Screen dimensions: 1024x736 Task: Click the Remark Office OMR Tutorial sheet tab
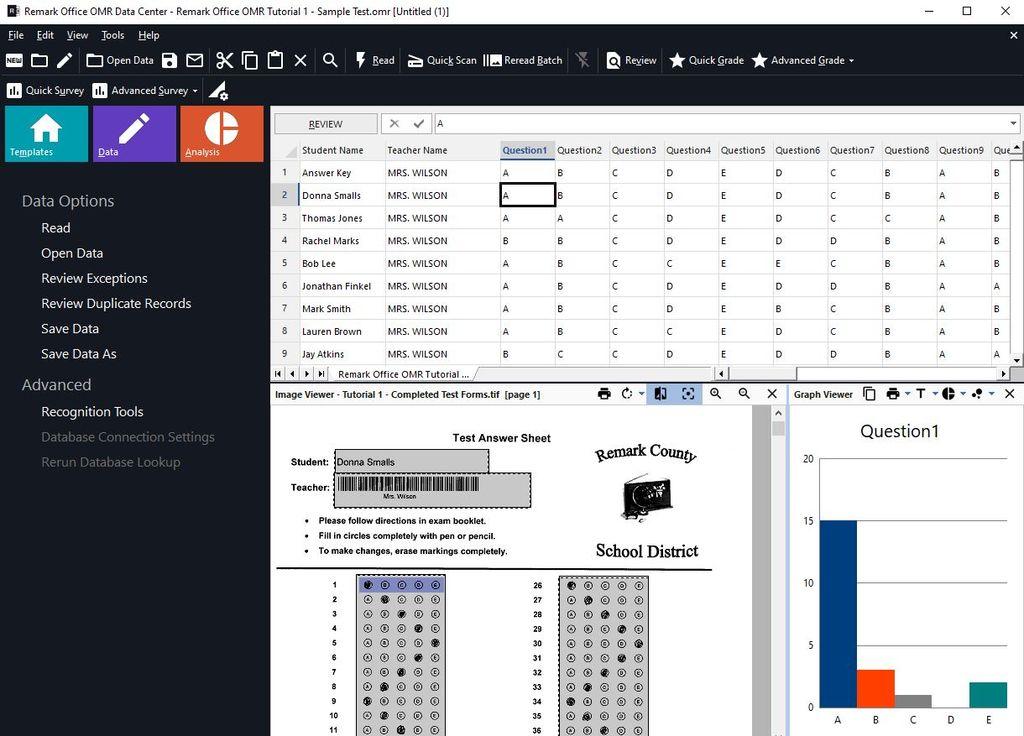coord(403,374)
